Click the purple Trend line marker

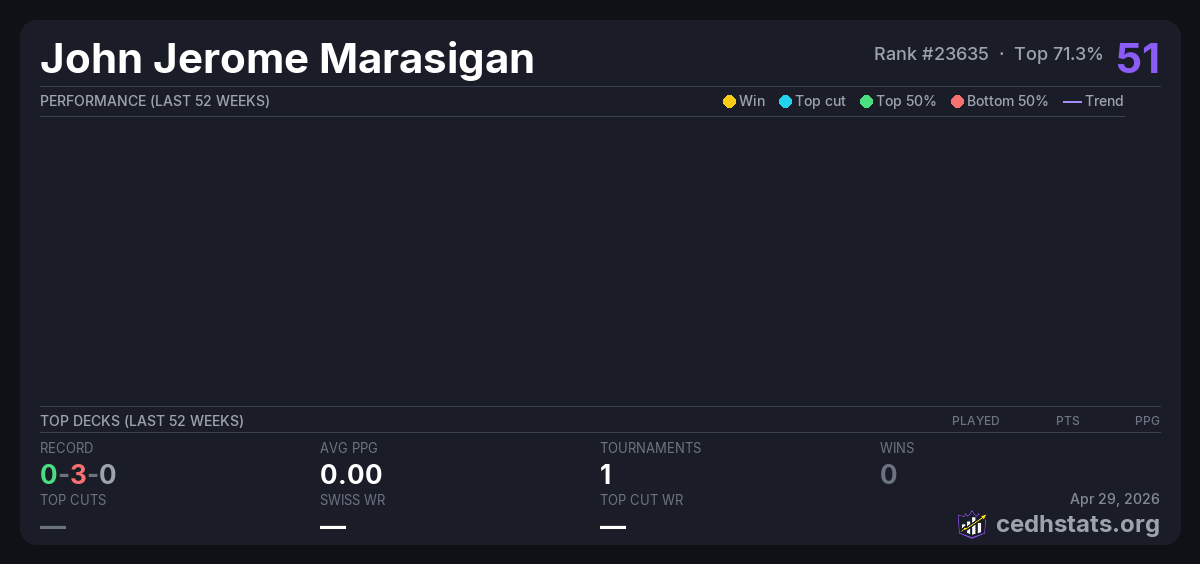click(1072, 101)
